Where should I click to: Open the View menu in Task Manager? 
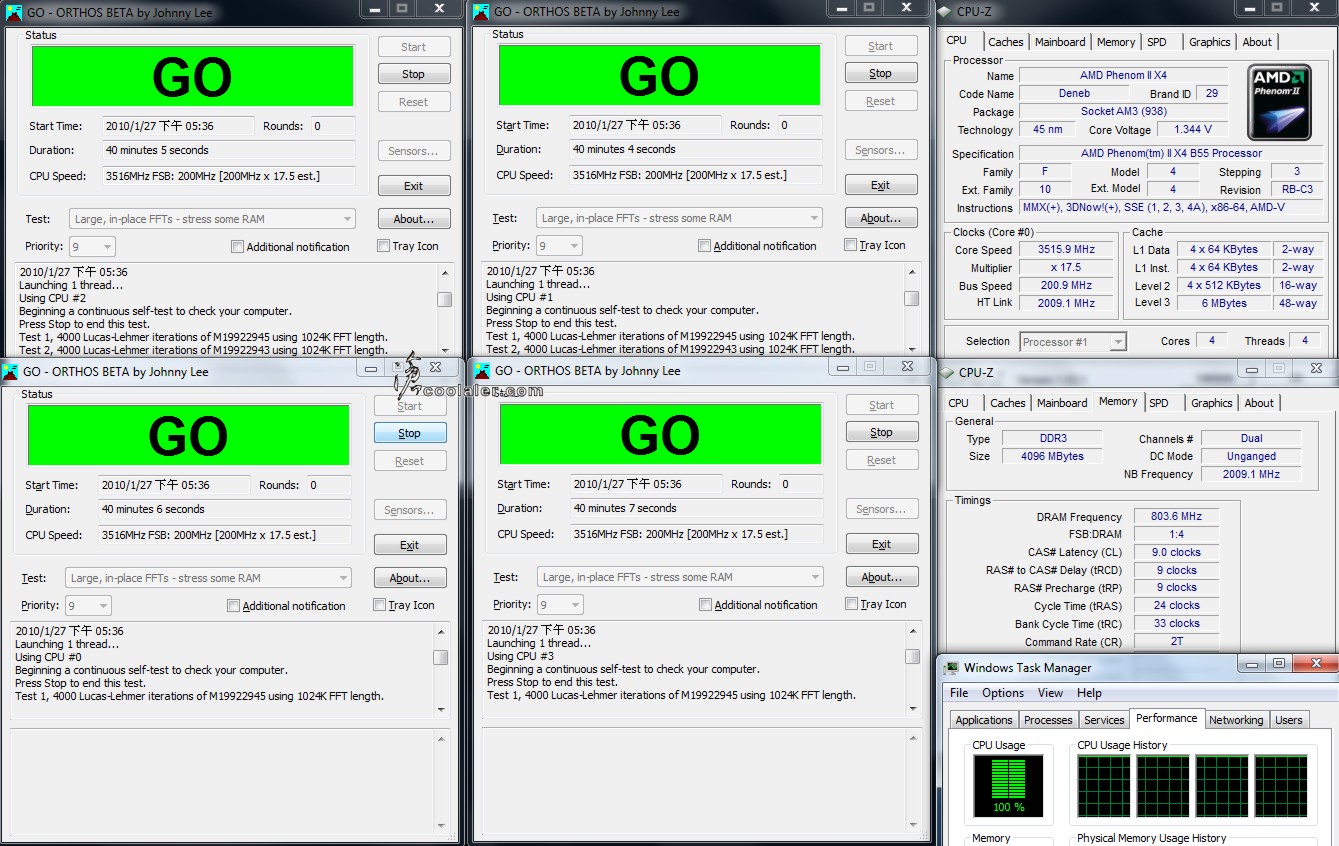coord(1051,693)
